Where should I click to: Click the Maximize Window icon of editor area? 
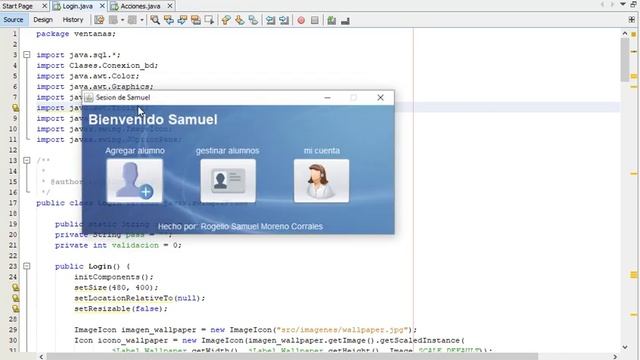click(x=633, y=4)
